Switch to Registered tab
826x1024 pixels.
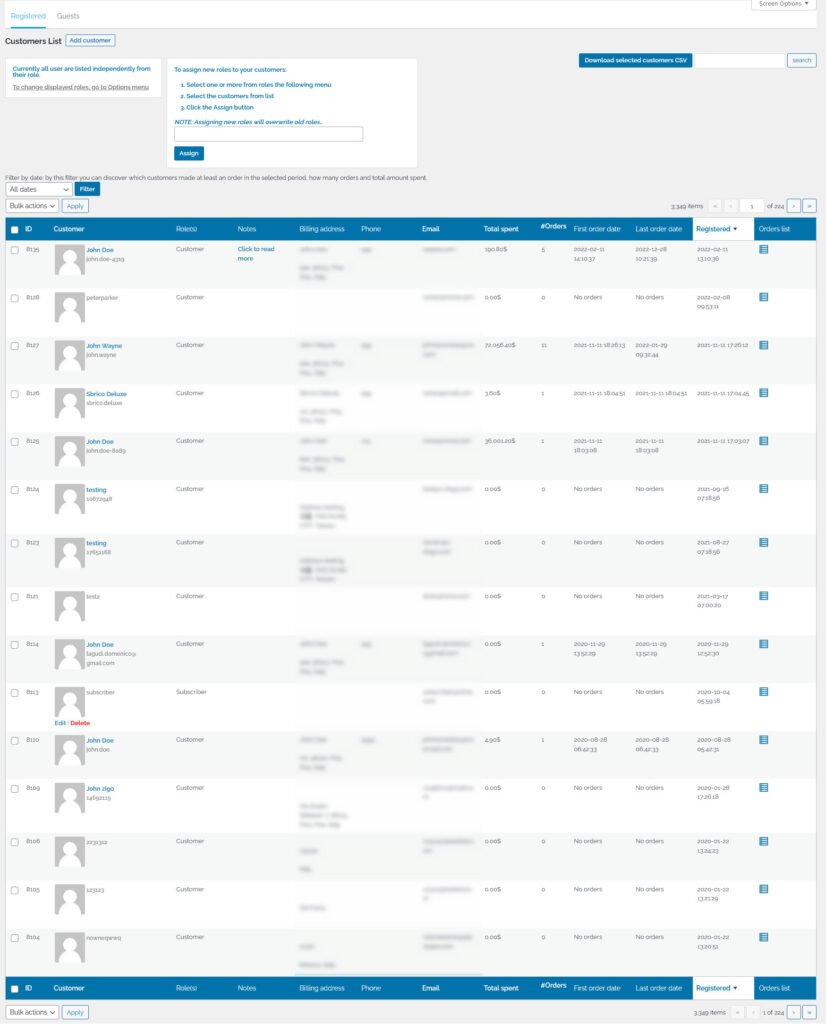coord(28,16)
